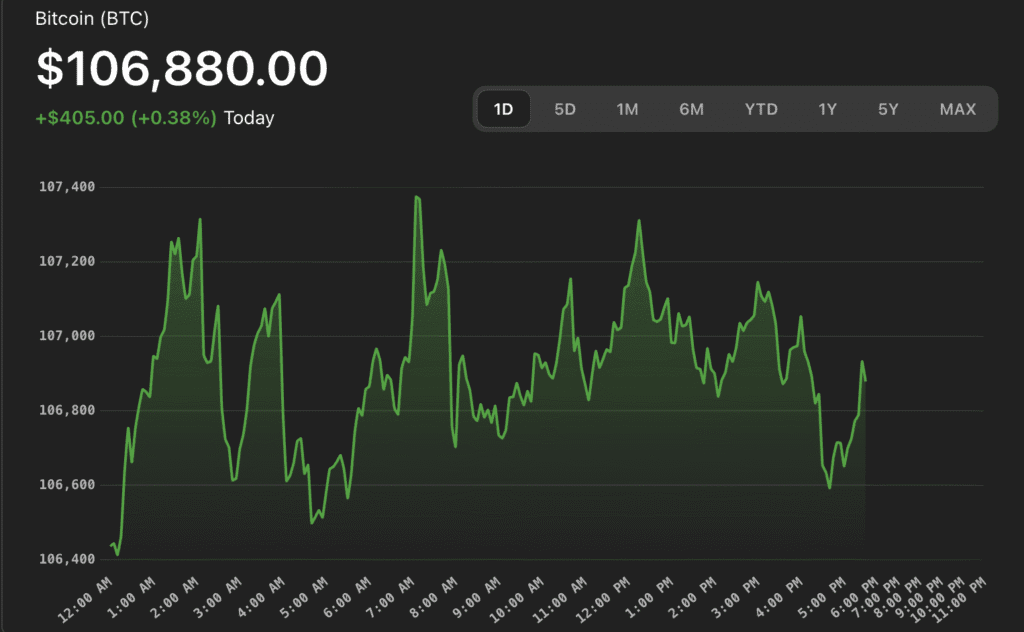Click the 107,400 y-axis label

click(67, 187)
